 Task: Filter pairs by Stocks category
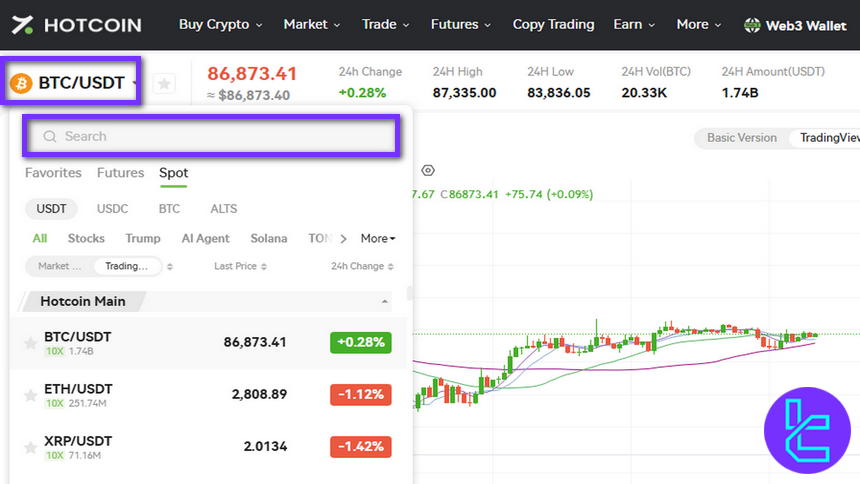[86, 239]
